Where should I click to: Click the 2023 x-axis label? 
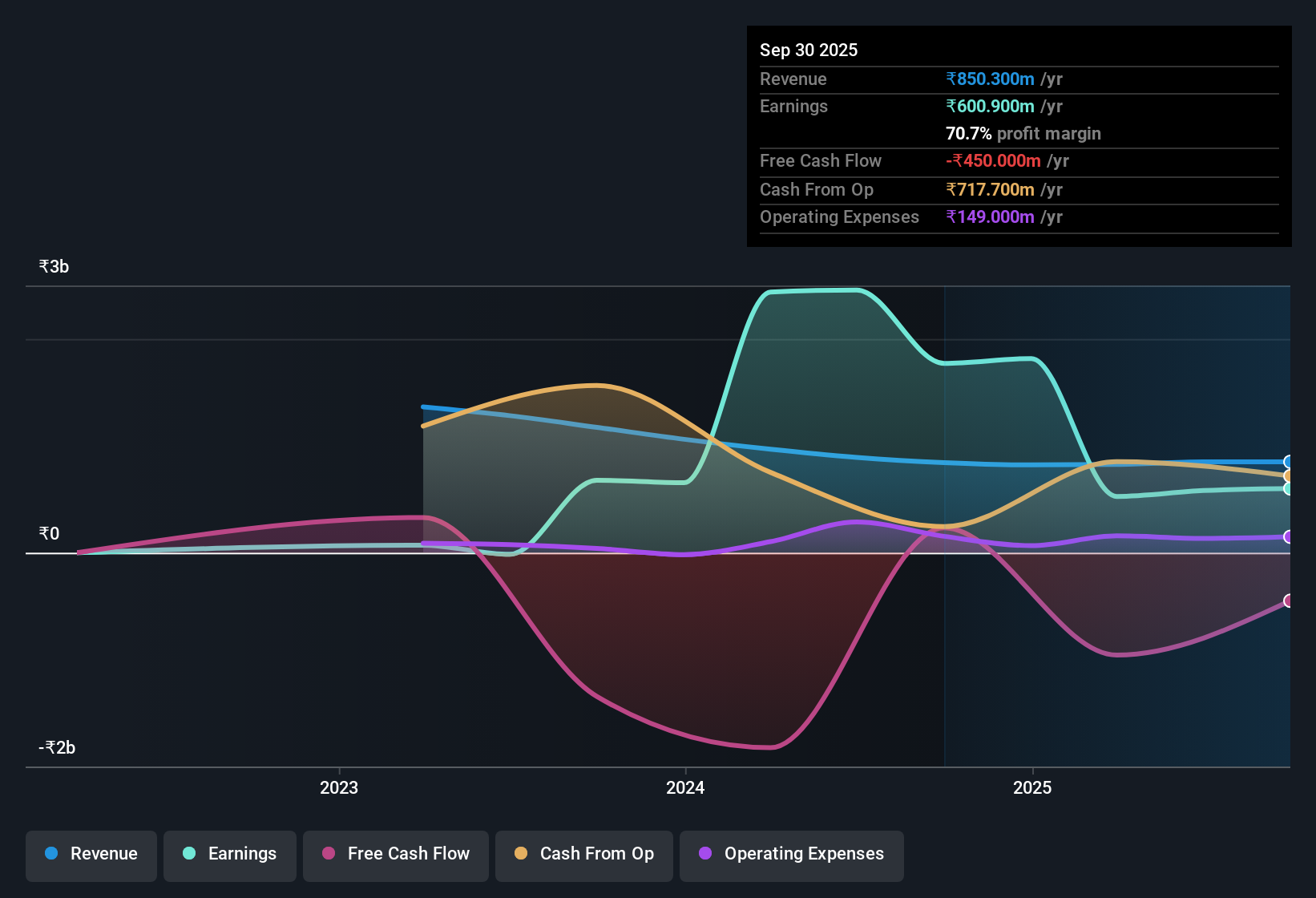click(x=339, y=787)
